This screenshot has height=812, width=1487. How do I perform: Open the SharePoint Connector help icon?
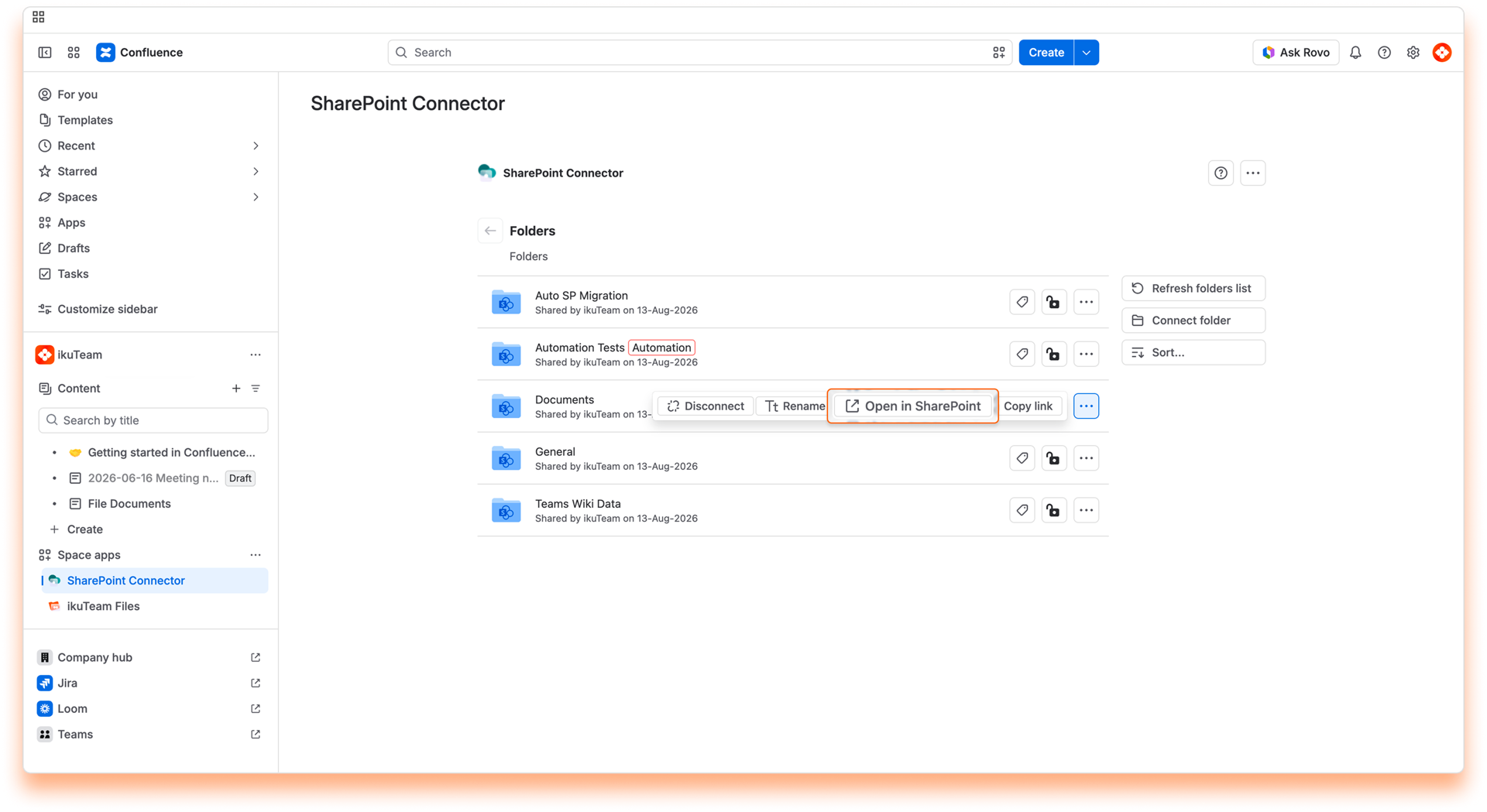click(1221, 173)
